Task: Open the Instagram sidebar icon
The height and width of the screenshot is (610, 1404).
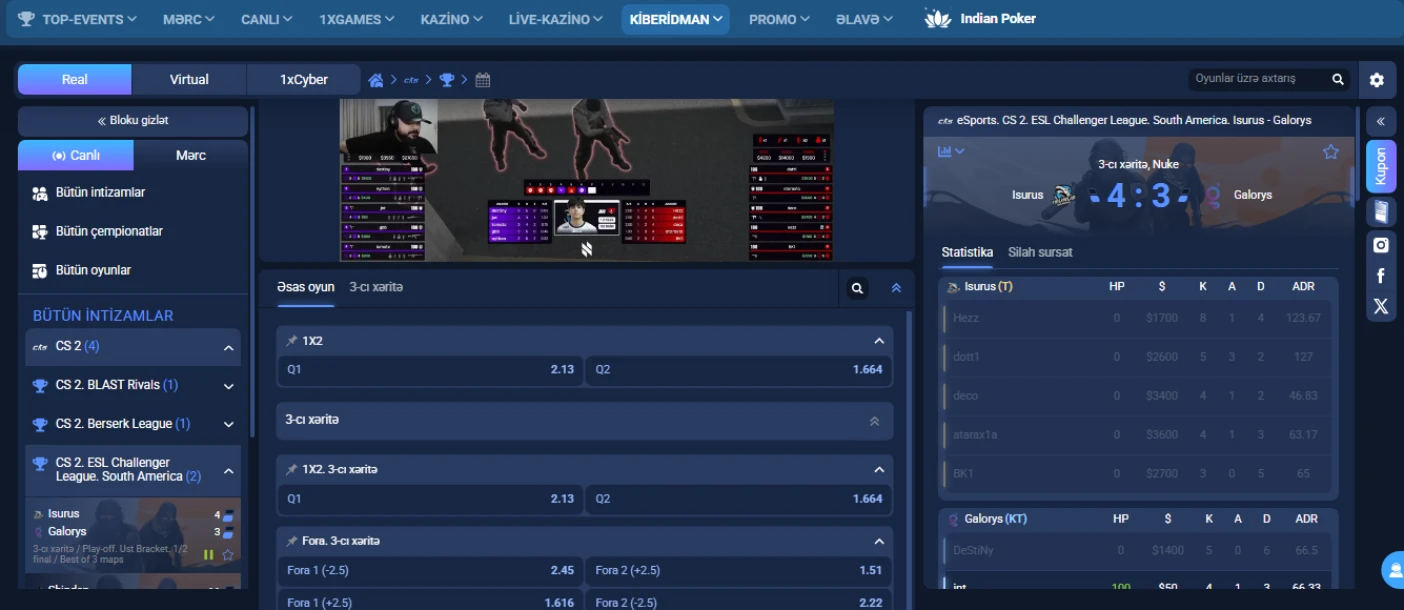Action: click(1381, 245)
